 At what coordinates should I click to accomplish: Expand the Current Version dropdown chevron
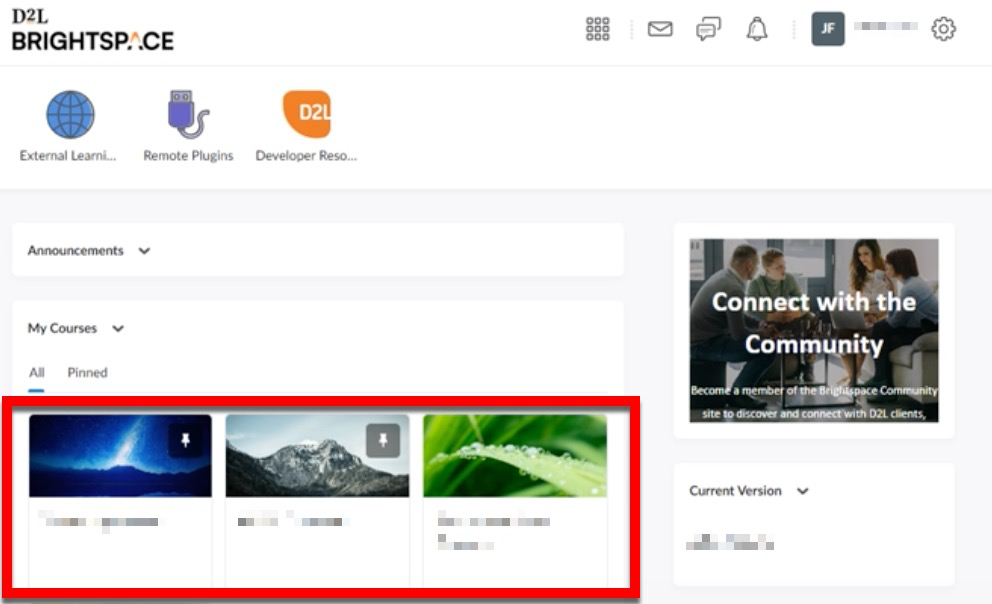click(802, 491)
